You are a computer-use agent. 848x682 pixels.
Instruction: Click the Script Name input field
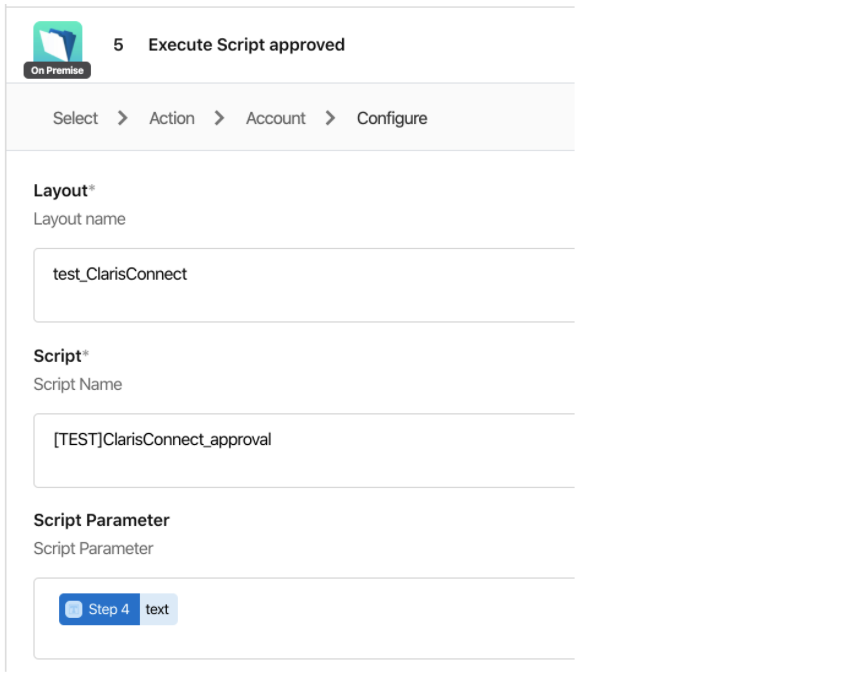pos(304,451)
